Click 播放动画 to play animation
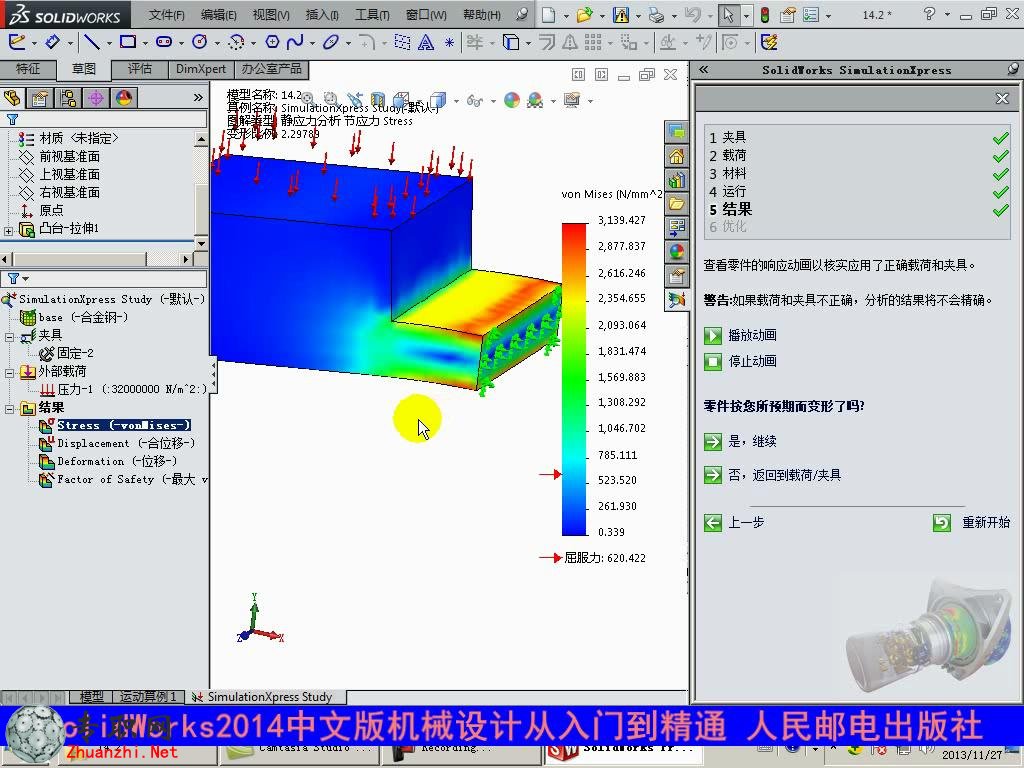This screenshot has height=768, width=1024. (x=740, y=335)
